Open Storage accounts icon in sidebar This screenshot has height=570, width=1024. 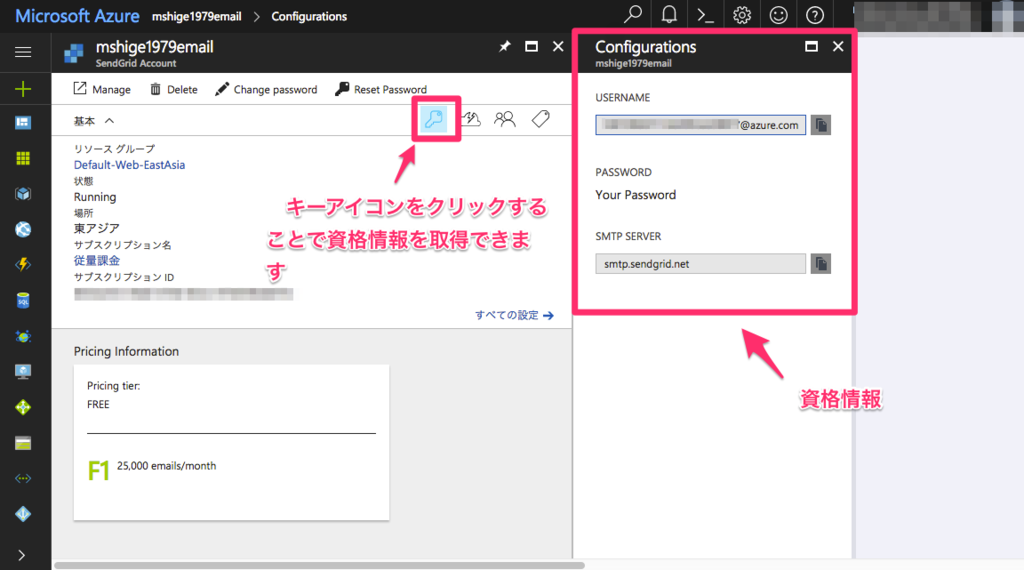click(x=23, y=443)
